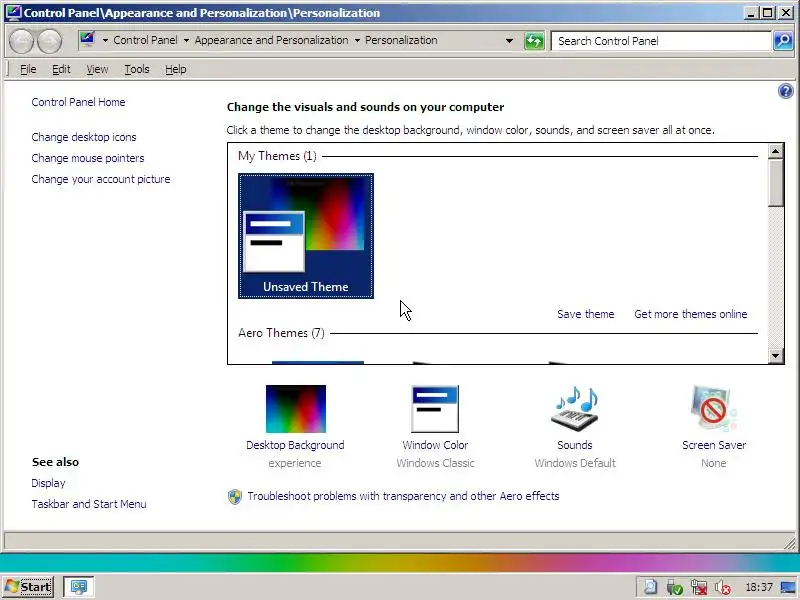Open the Tools menu
The width and height of the screenshot is (800, 600).
(137, 69)
